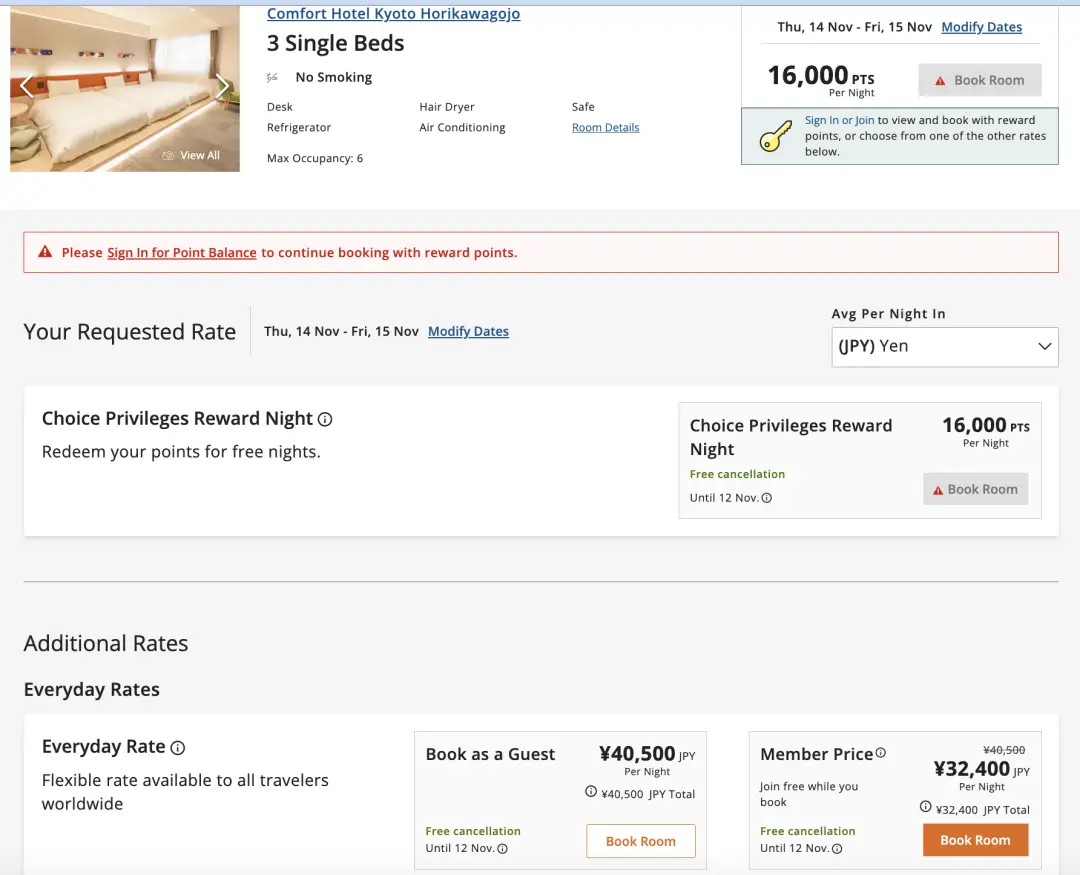Click info icon next to Everyday Rate
The image size is (1080, 875).
pos(178,748)
